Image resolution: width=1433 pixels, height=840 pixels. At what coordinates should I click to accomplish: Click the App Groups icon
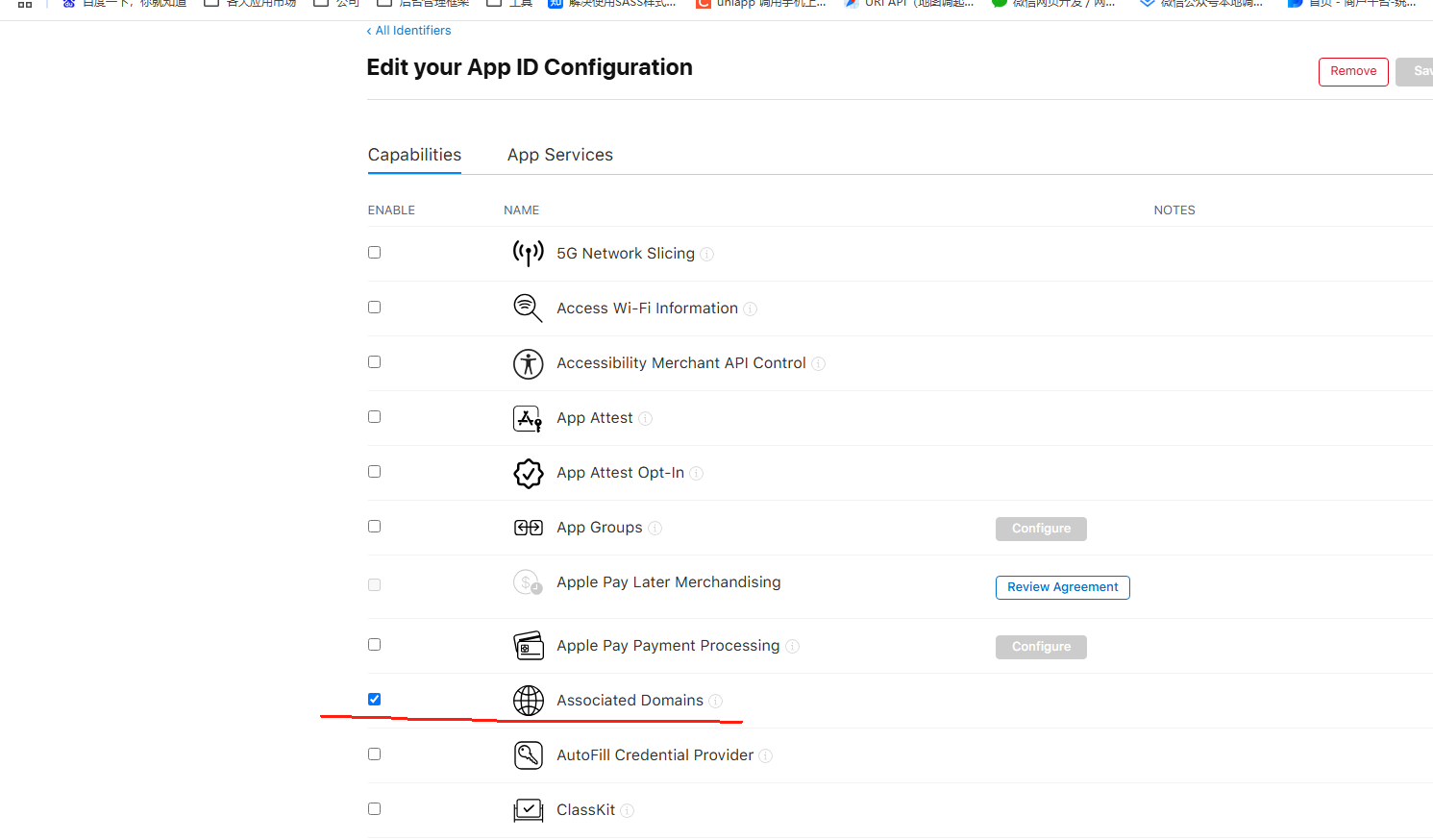528,528
